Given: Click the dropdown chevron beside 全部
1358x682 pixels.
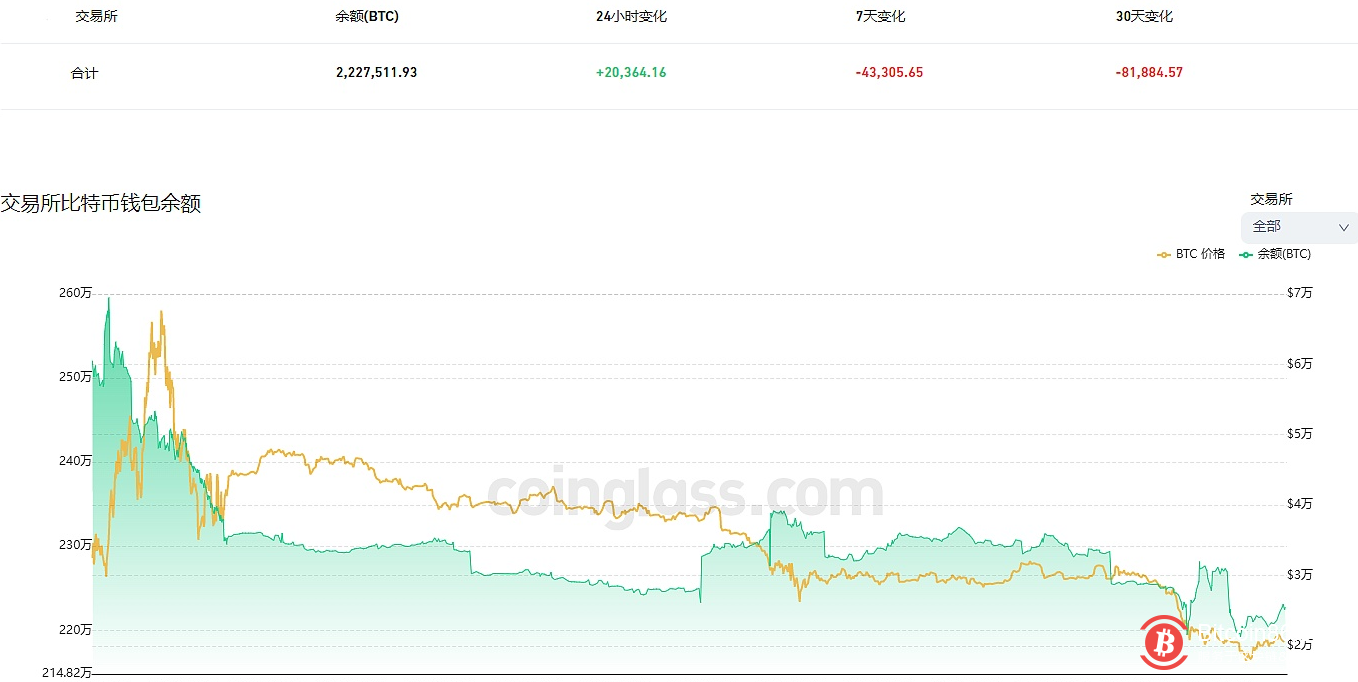Looking at the screenshot, I should tap(1345, 227).
